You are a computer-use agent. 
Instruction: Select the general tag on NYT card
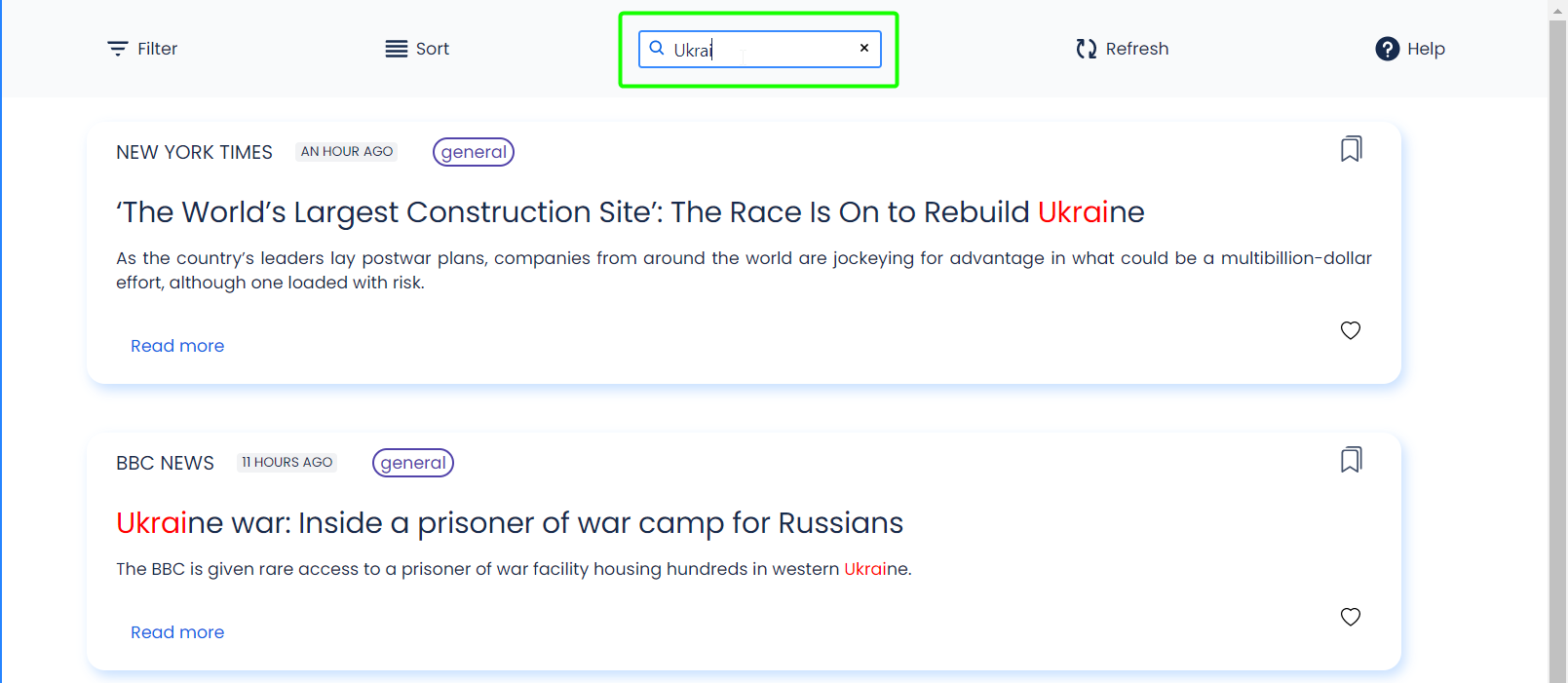(474, 152)
